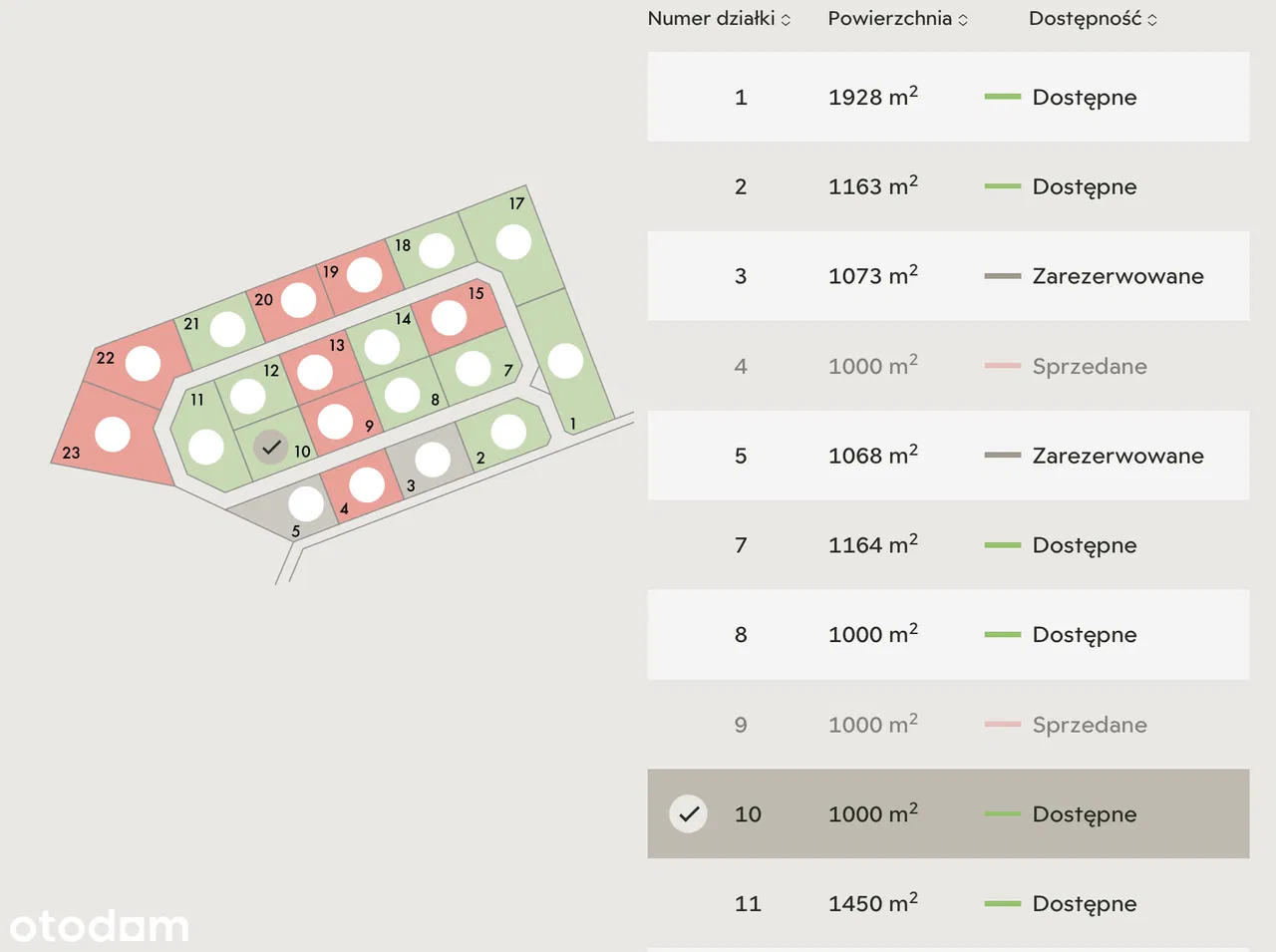Sort by Dostępność column arrows
This screenshot has width=1276, height=952.
(1152, 20)
